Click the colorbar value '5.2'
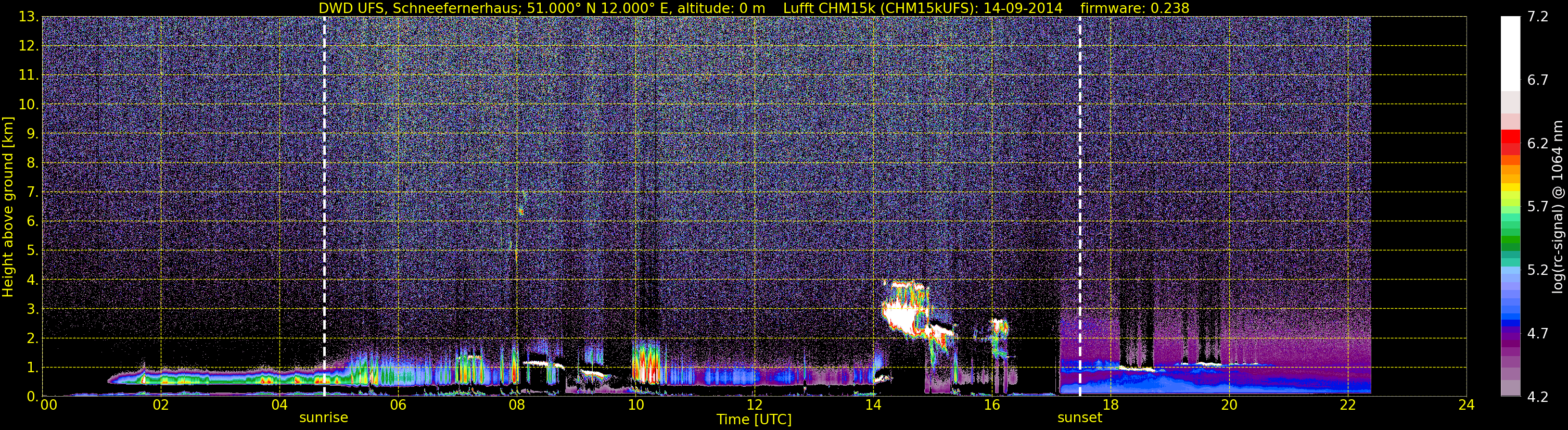The image size is (1568, 430). point(1538,270)
